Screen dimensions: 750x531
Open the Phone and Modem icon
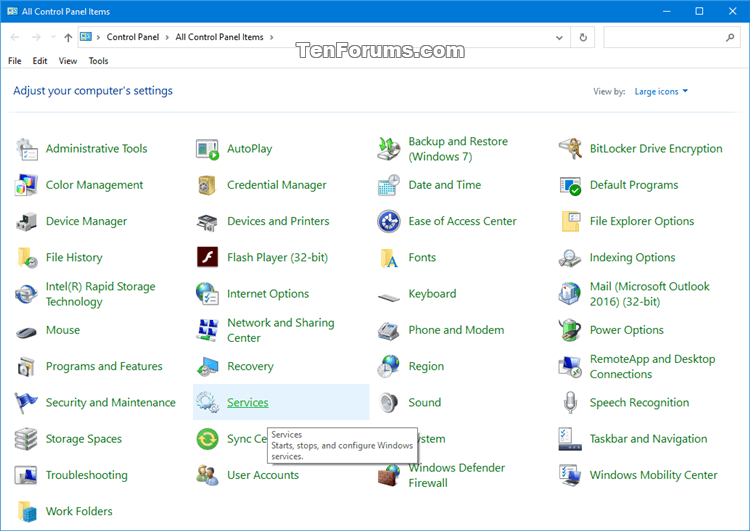point(389,331)
